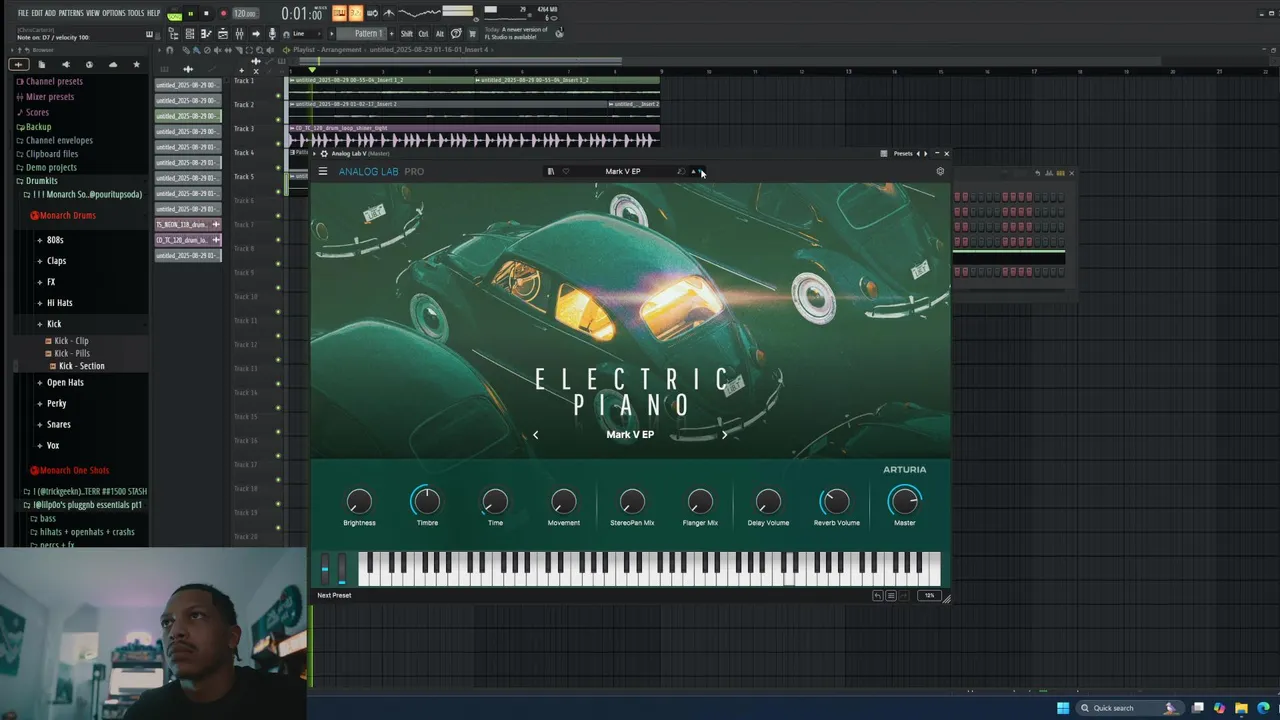Click the transport stop button

click(x=206, y=14)
